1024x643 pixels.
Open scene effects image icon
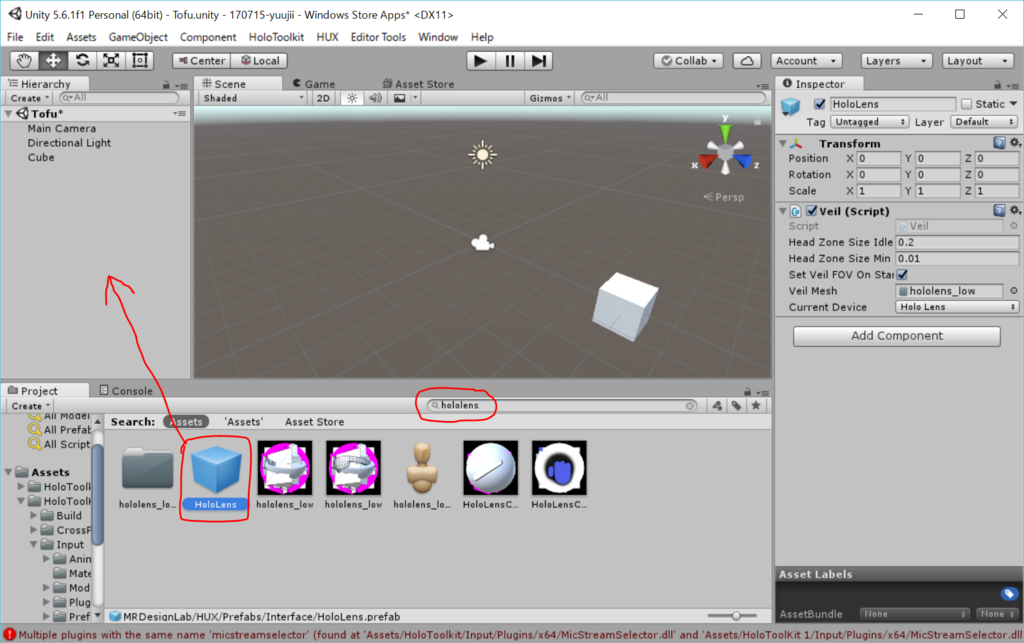point(399,98)
